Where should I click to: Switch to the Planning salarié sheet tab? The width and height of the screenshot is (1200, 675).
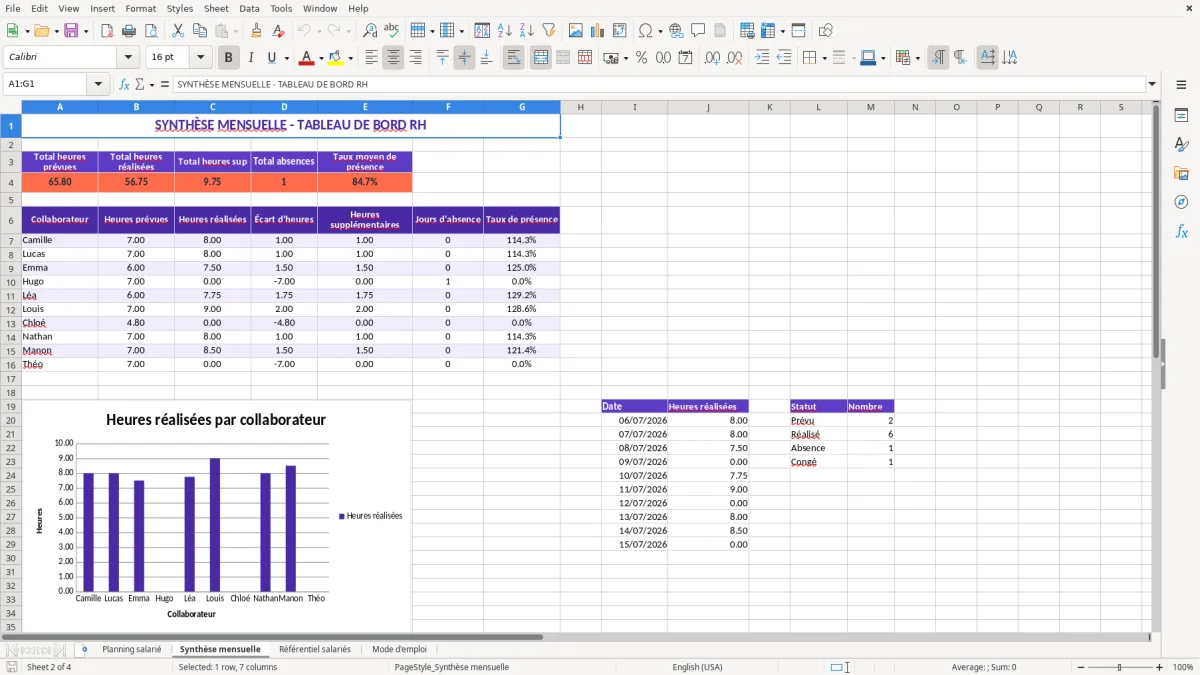(x=131, y=649)
